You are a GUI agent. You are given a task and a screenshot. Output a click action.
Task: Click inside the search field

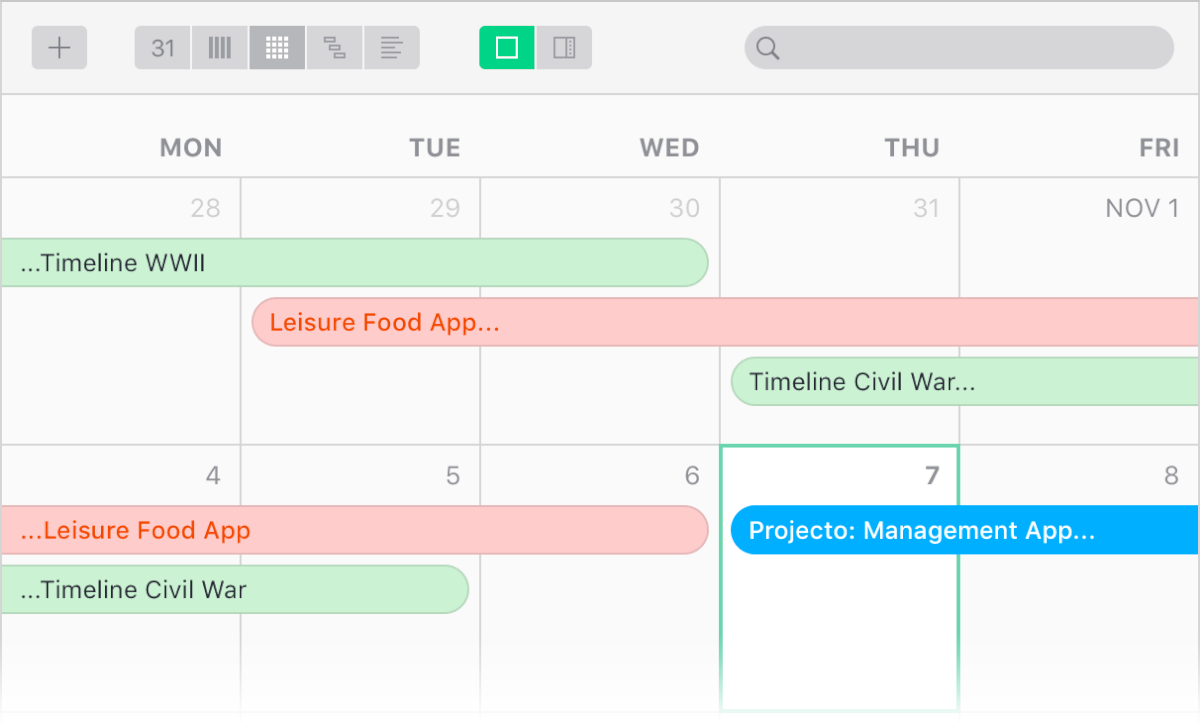pyautogui.click(x=959, y=48)
